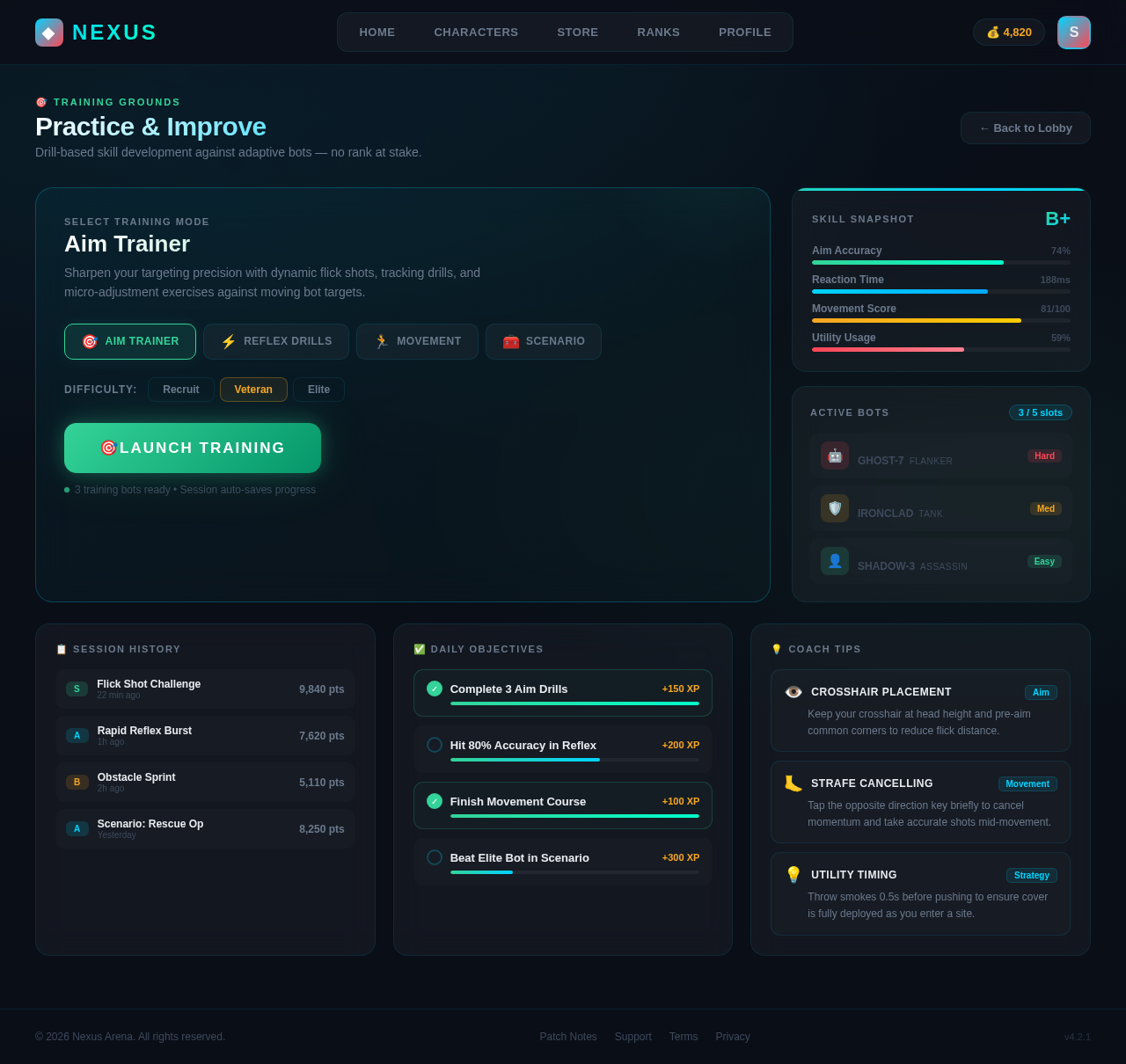Select Elite difficulty level
Image resolution: width=1126 pixels, height=1064 pixels.
(318, 390)
